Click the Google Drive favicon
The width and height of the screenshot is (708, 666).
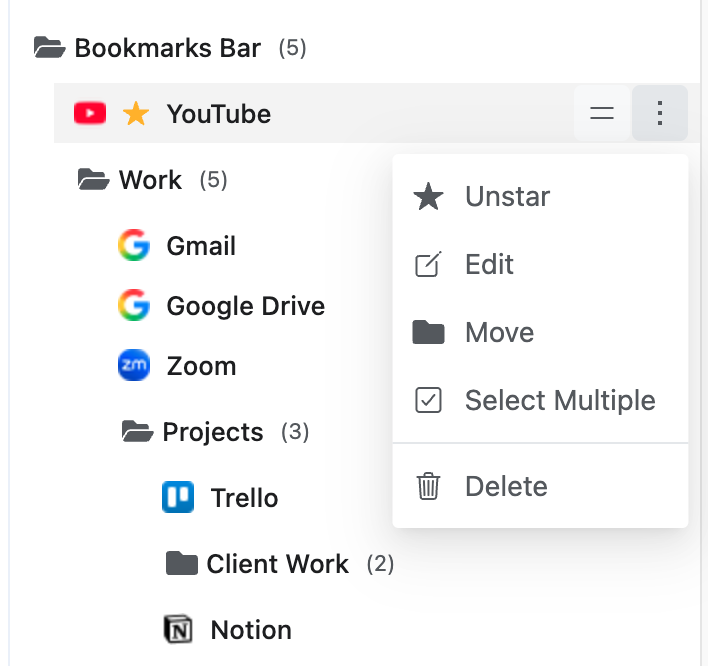pyautogui.click(x=134, y=305)
